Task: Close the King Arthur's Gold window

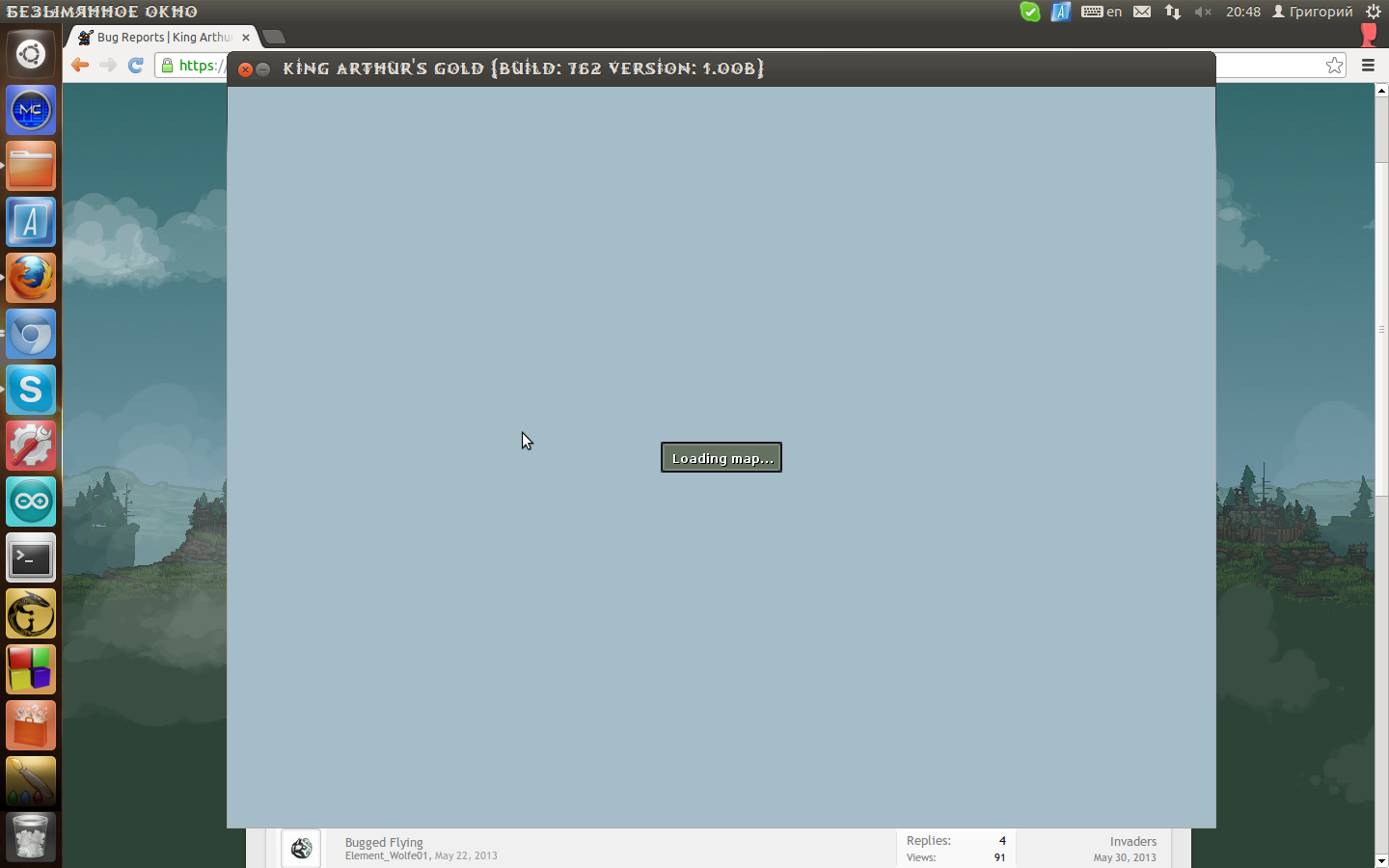Action: [245, 69]
